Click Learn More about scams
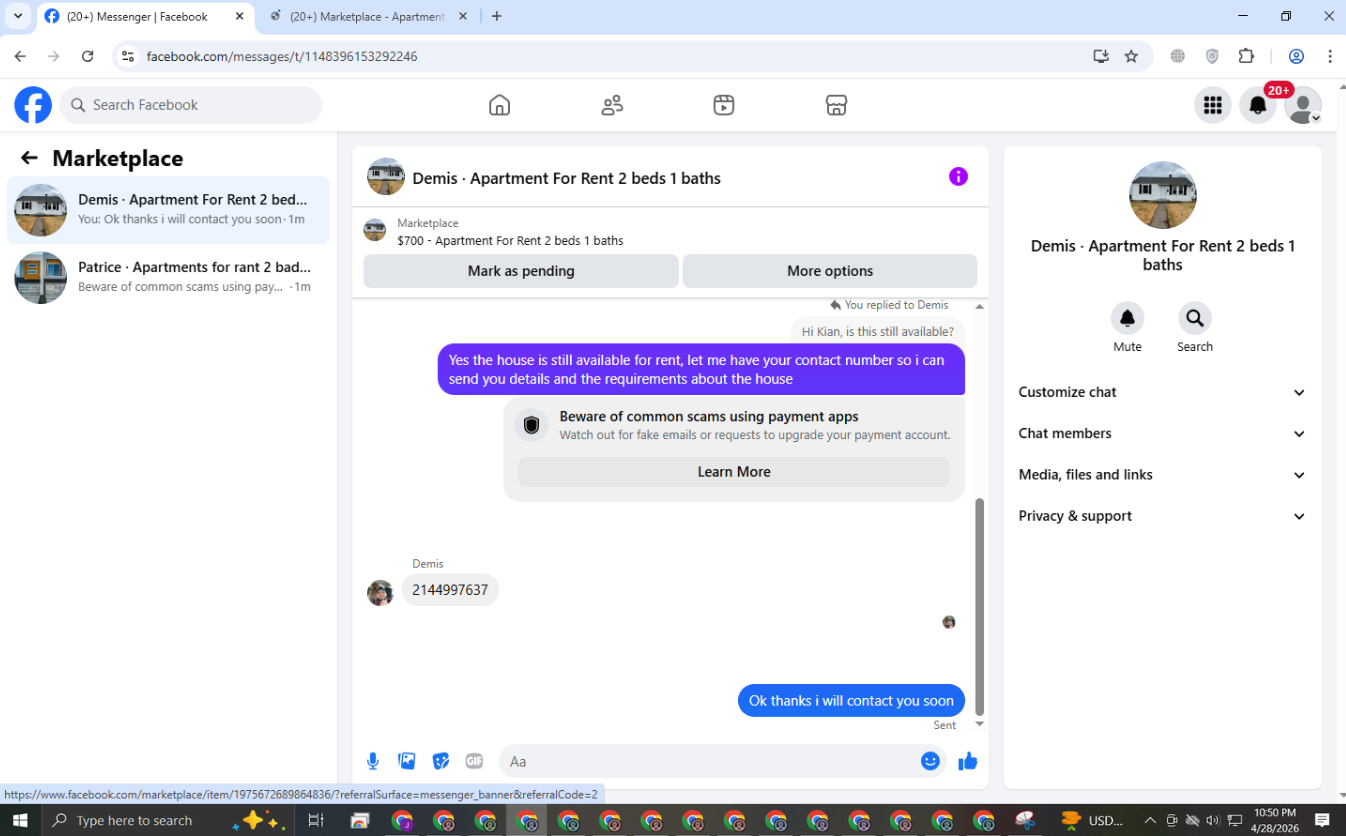This screenshot has height=836, width=1346. point(734,472)
